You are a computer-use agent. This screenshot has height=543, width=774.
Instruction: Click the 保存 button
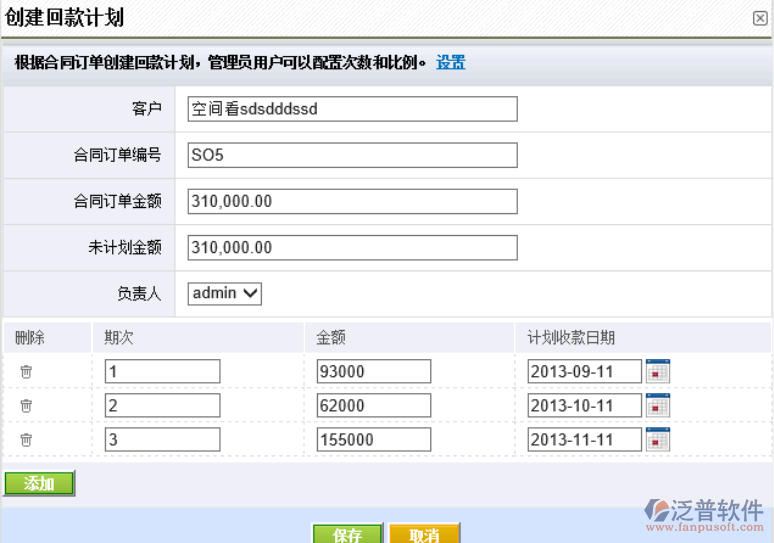coord(348,534)
